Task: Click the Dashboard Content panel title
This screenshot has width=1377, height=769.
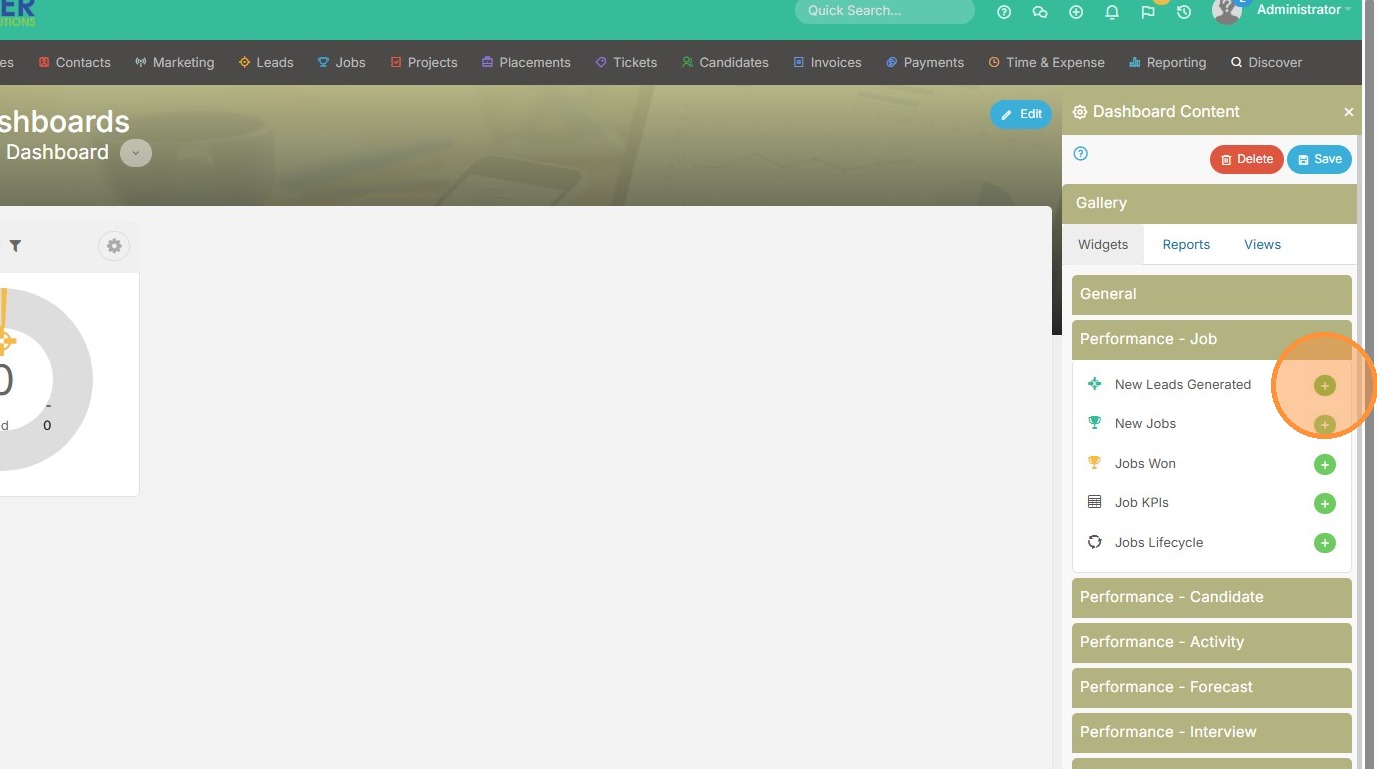Action: (1166, 112)
